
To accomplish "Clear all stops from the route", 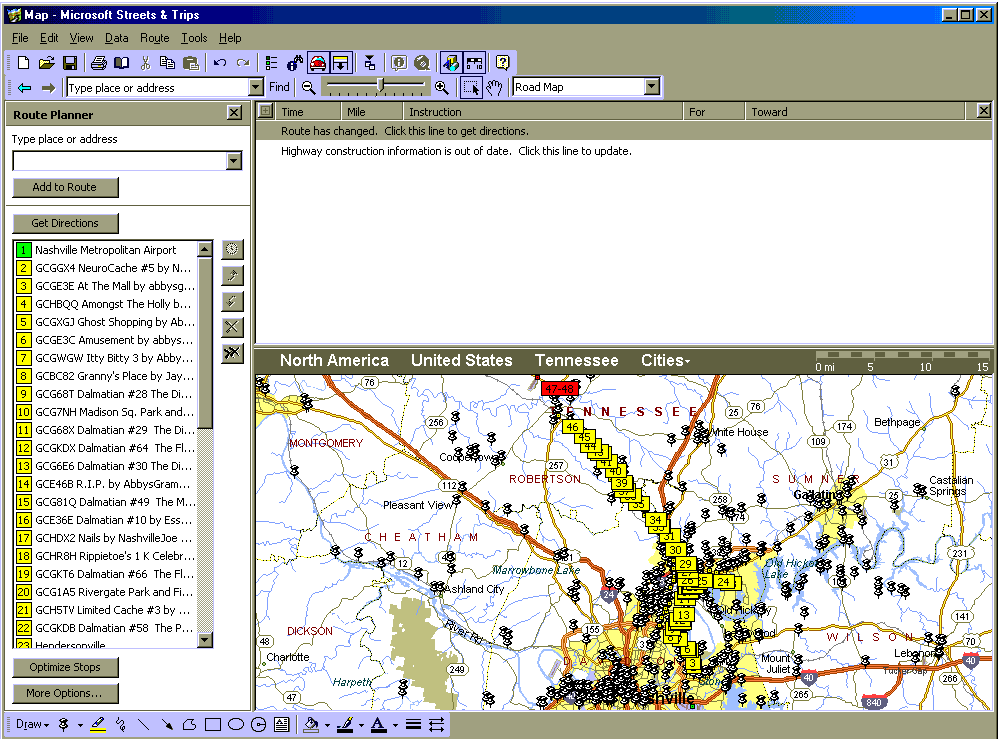I will coord(232,353).
